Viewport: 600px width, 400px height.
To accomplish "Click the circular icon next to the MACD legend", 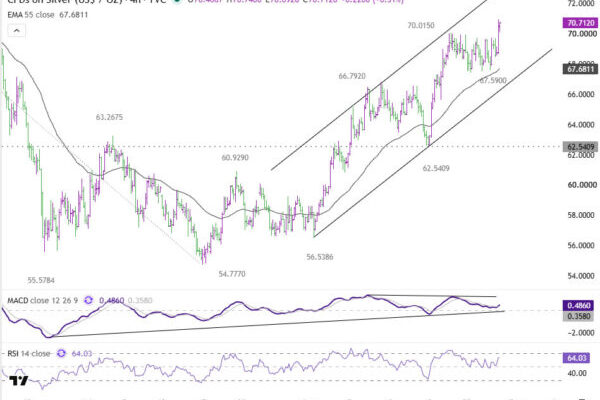I will tap(88, 300).
